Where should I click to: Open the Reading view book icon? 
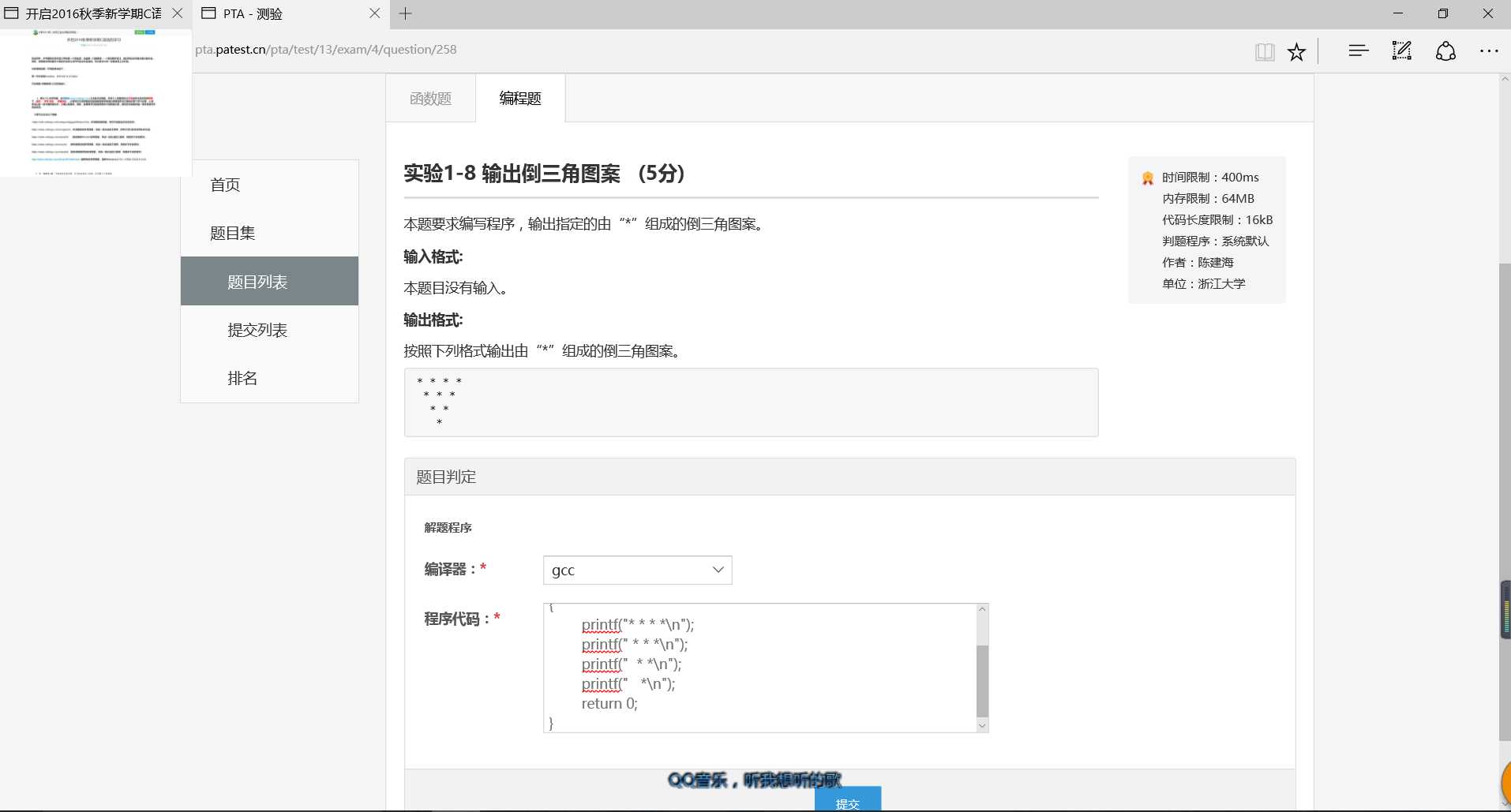pyautogui.click(x=1265, y=52)
